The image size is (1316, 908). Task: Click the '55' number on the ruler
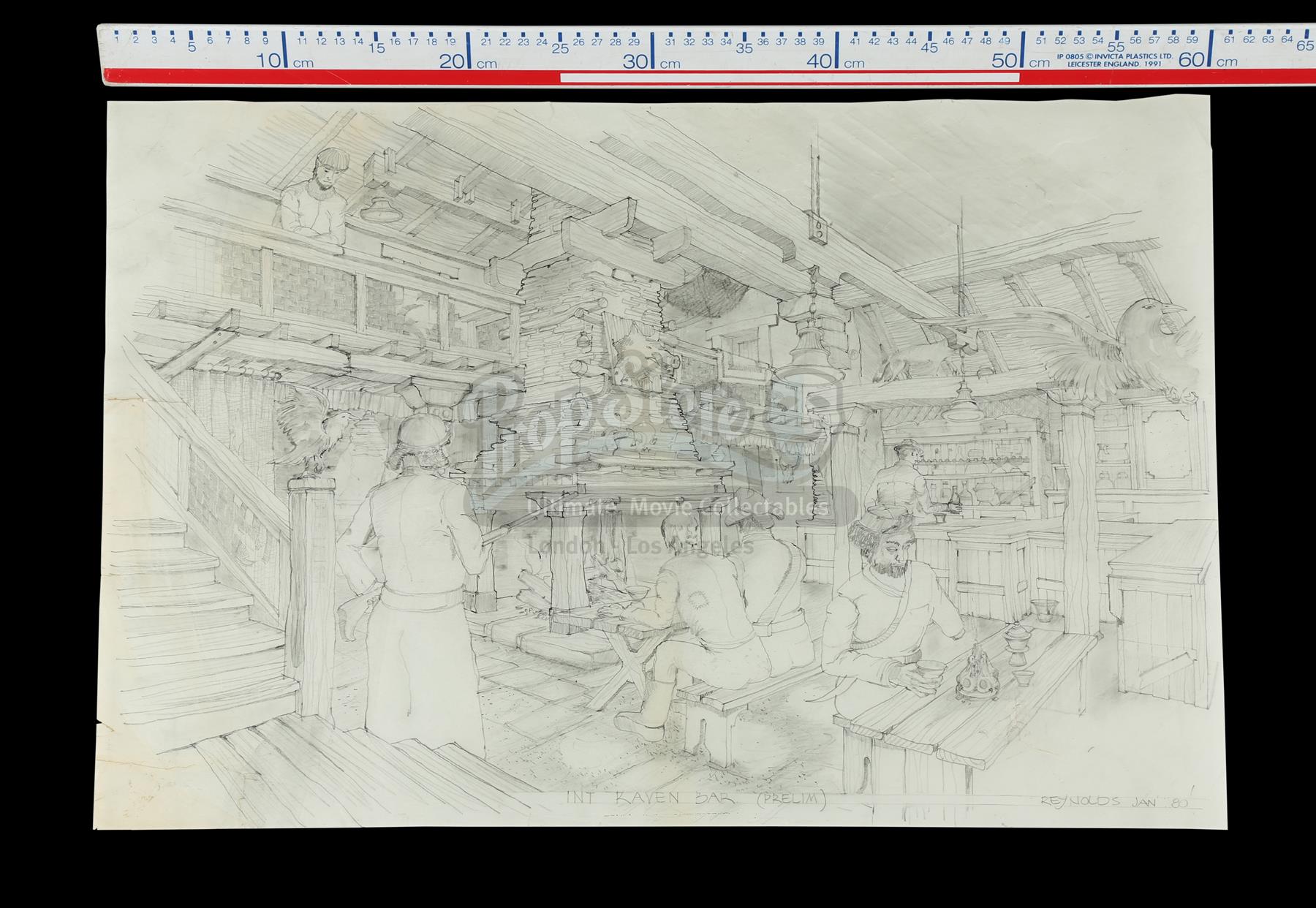tap(1116, 47)
